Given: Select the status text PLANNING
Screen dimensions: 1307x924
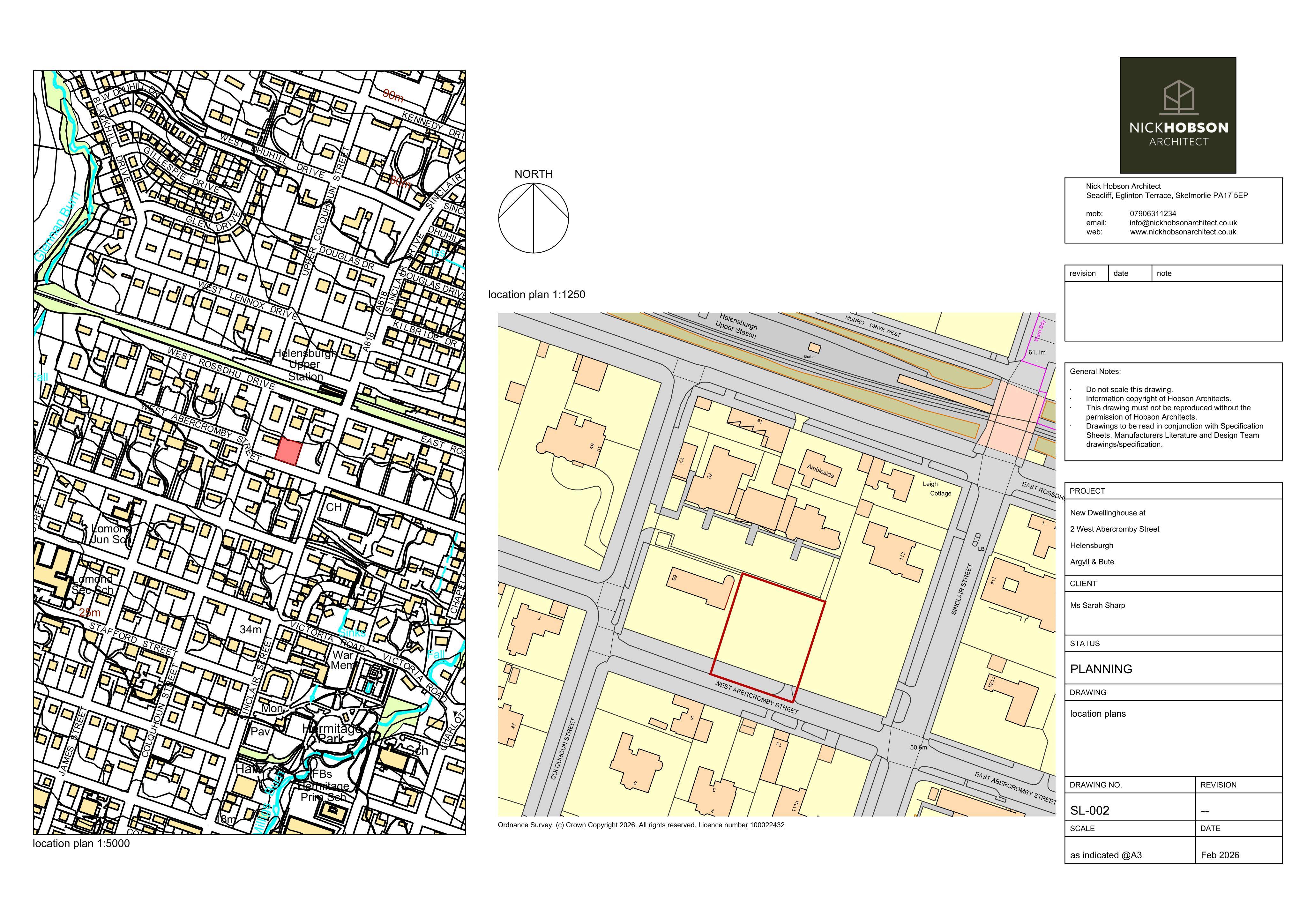Looking at the screenshot, I should coord(1101,669).
